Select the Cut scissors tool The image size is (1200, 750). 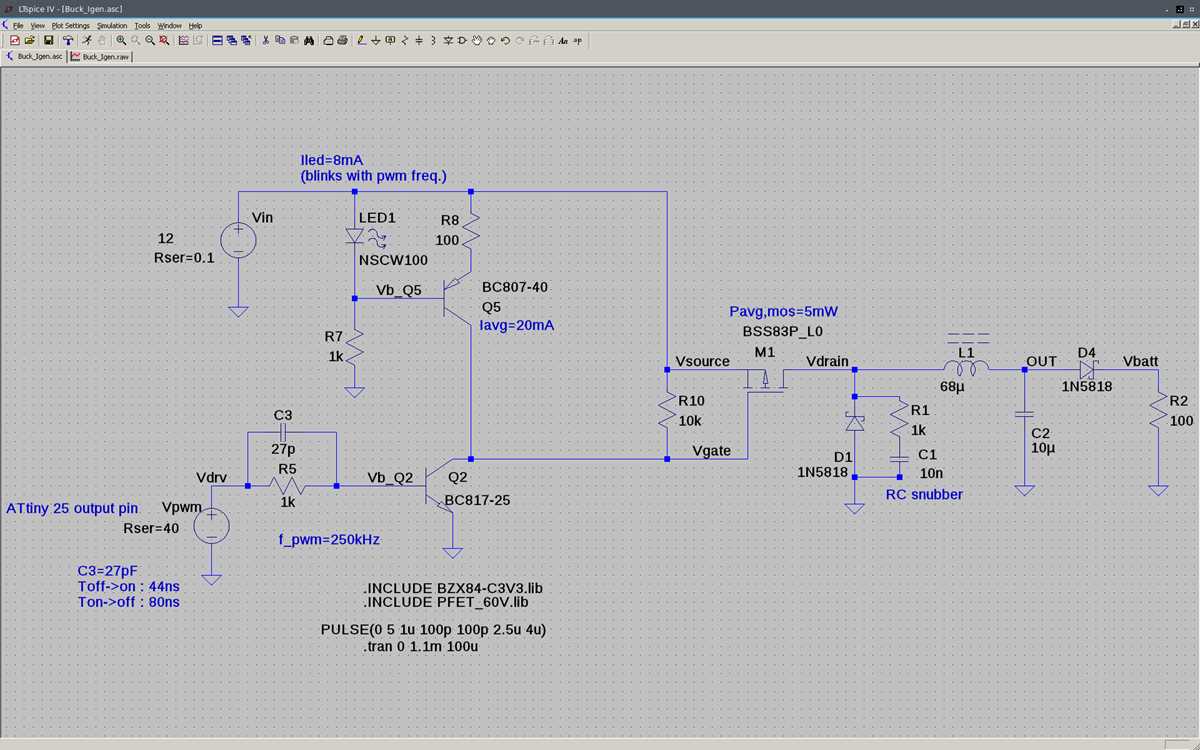[x=266, y=40]
